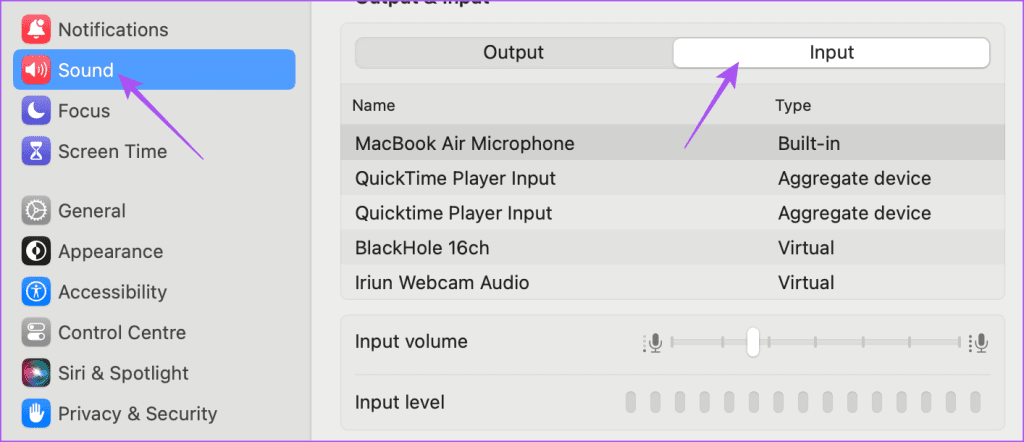
Task: Click the Appearance icon in sidebar
Action: click(36, 251)
